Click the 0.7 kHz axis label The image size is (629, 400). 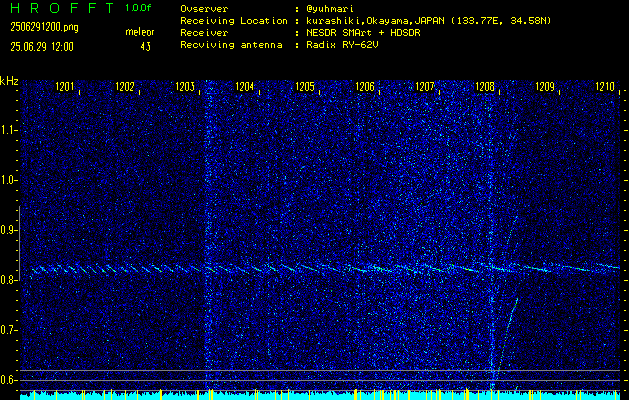(x=9, y=330)
